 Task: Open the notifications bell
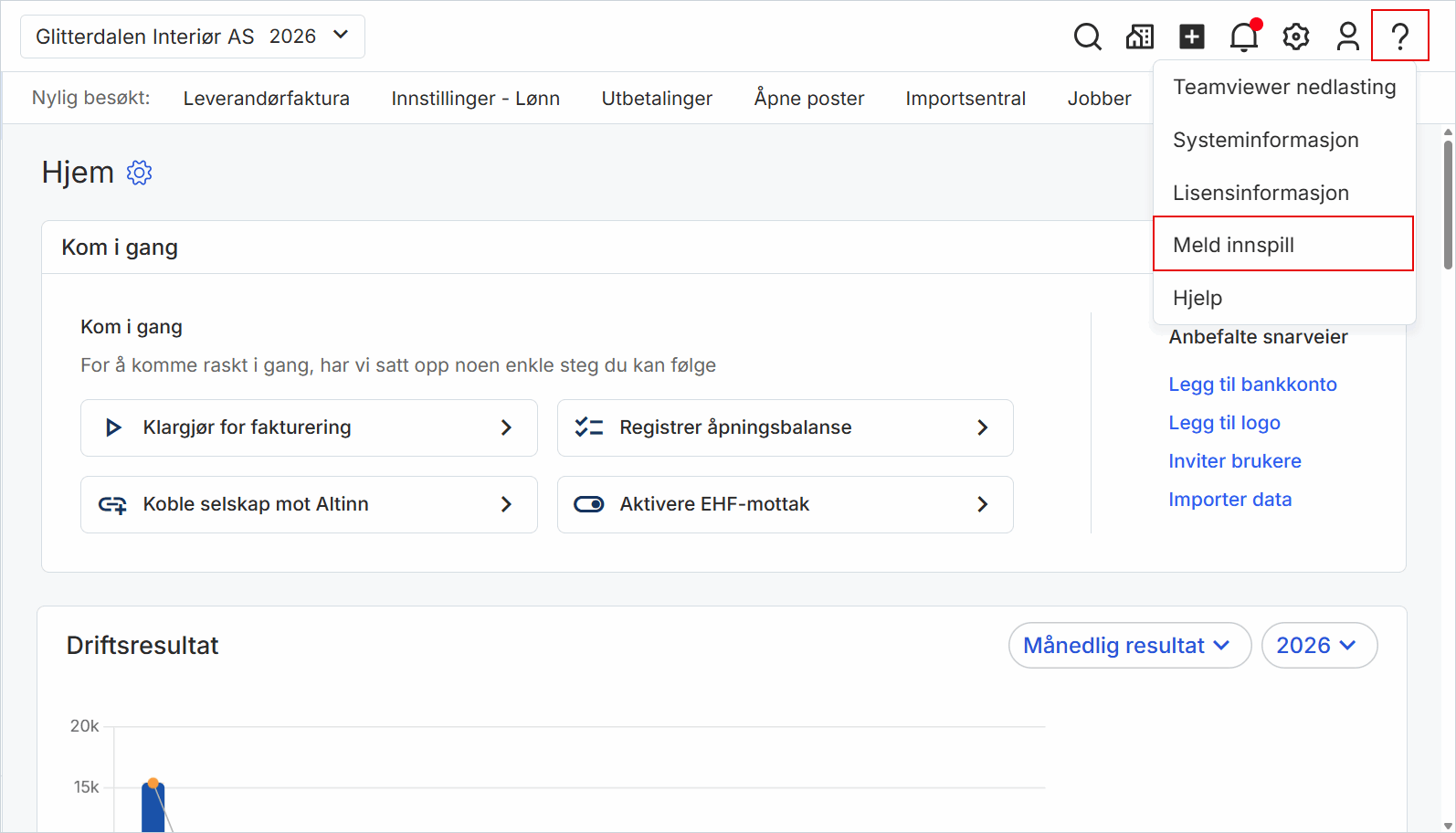pos(1243,37)
